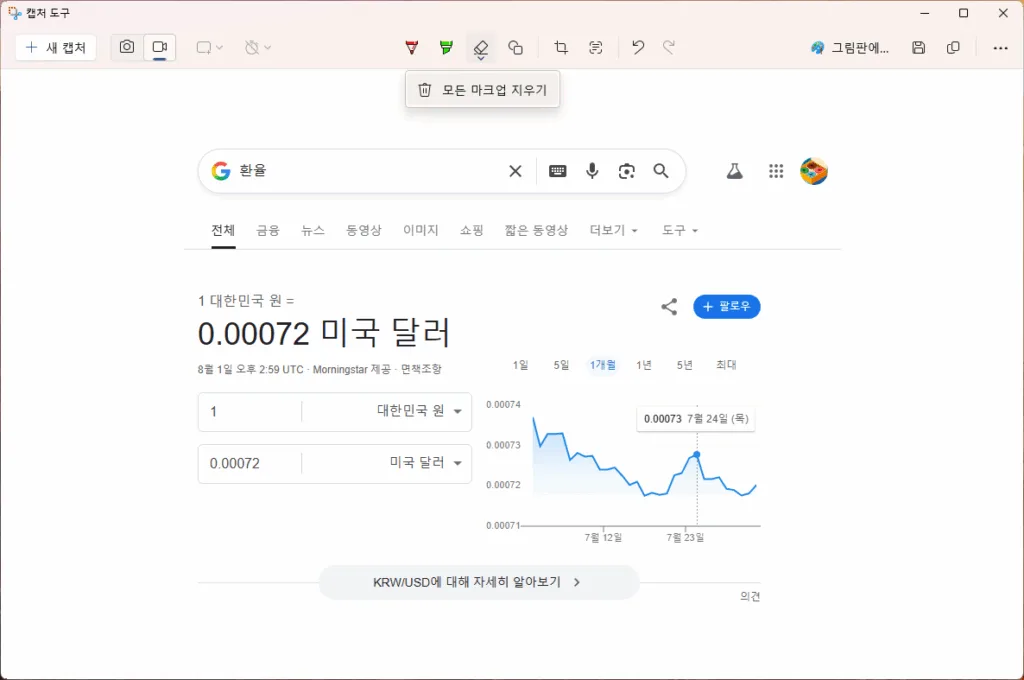Open the See more three-dot menu

1000,48
